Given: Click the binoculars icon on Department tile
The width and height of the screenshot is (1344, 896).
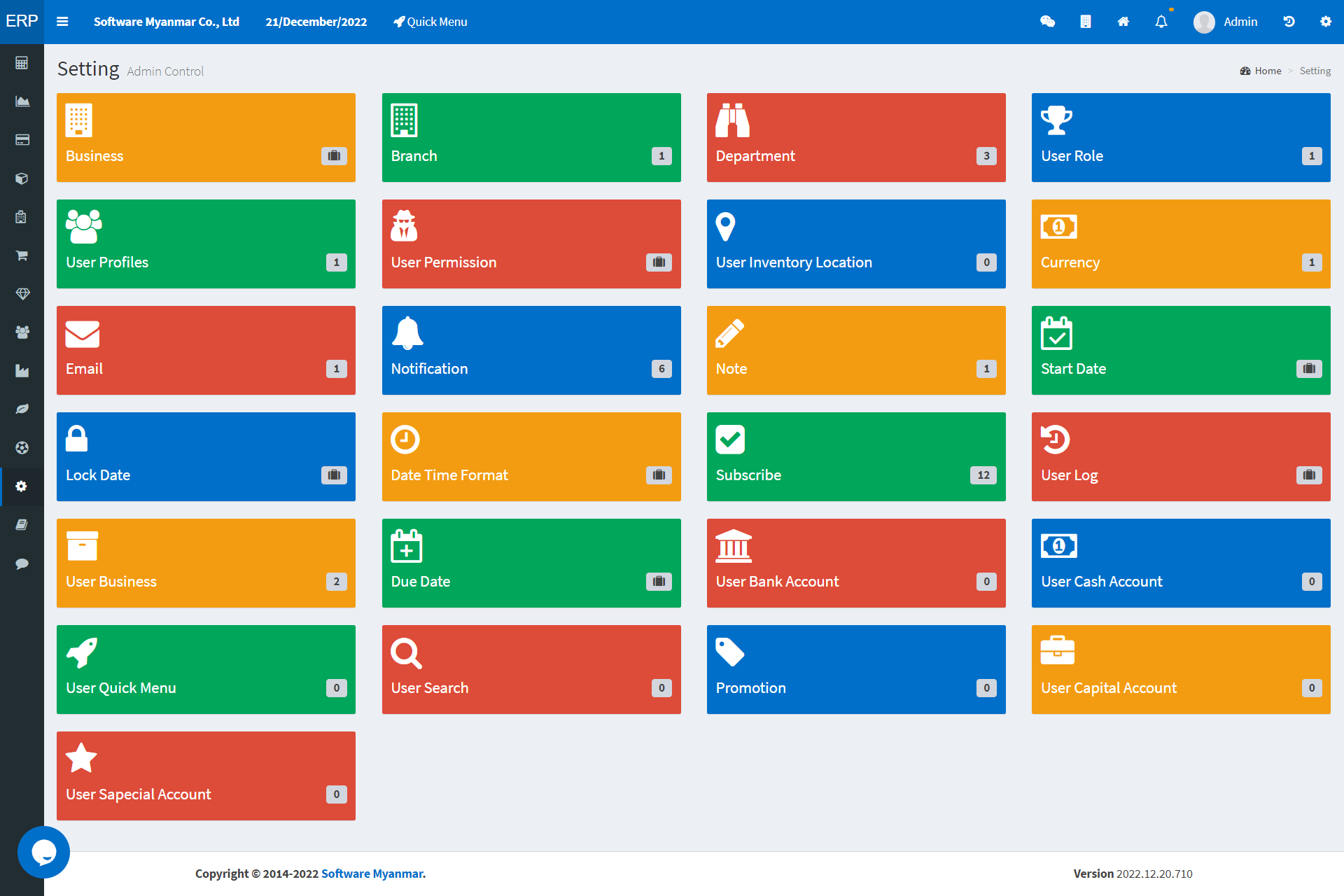Looking at the screenshot, I should click(732, 120).
